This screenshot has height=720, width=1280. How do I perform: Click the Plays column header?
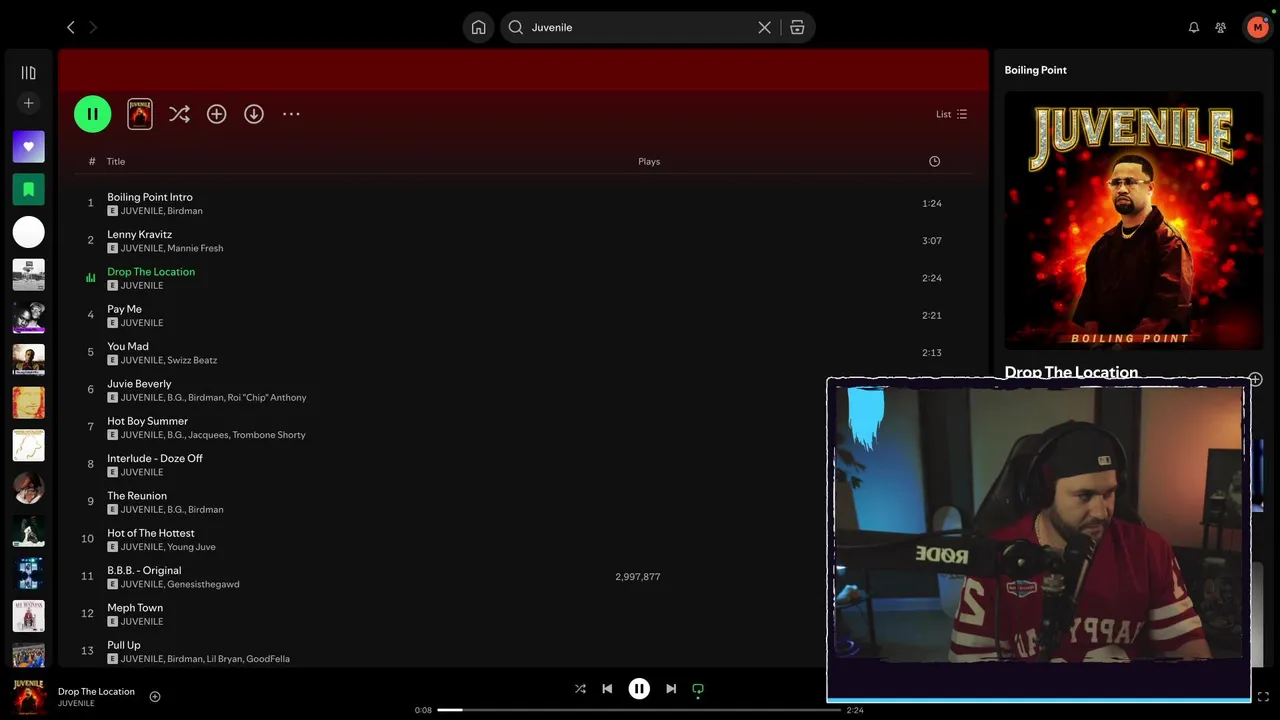point(649,161)
